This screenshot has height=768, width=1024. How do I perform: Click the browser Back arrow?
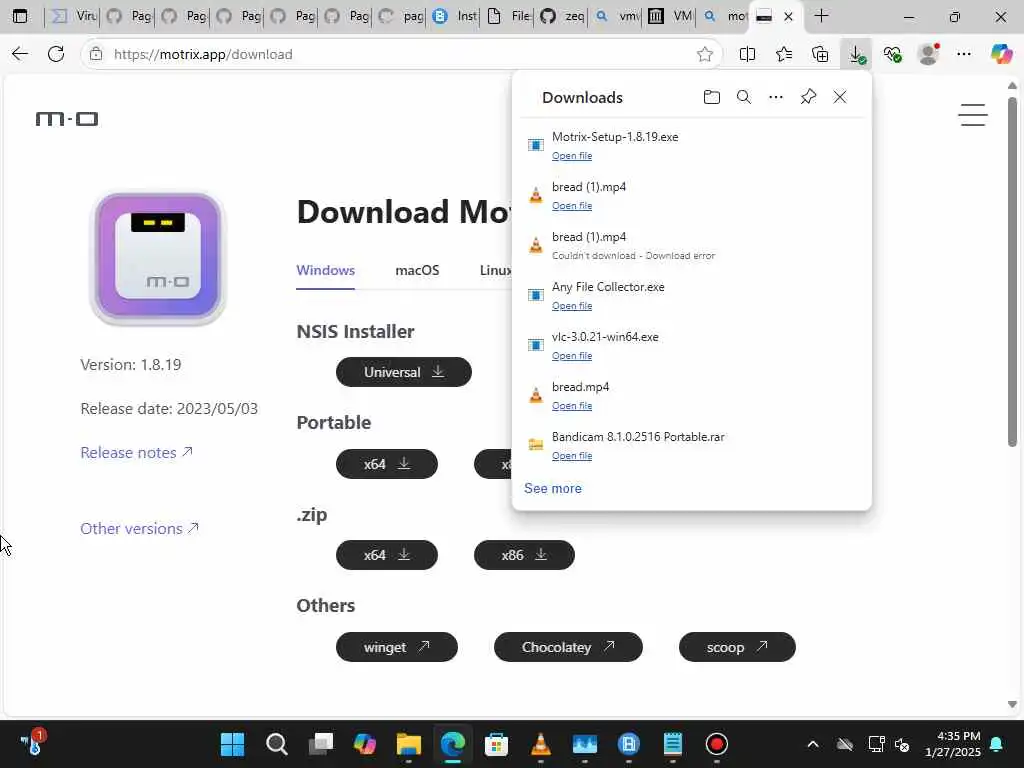(x=20, y=54)
